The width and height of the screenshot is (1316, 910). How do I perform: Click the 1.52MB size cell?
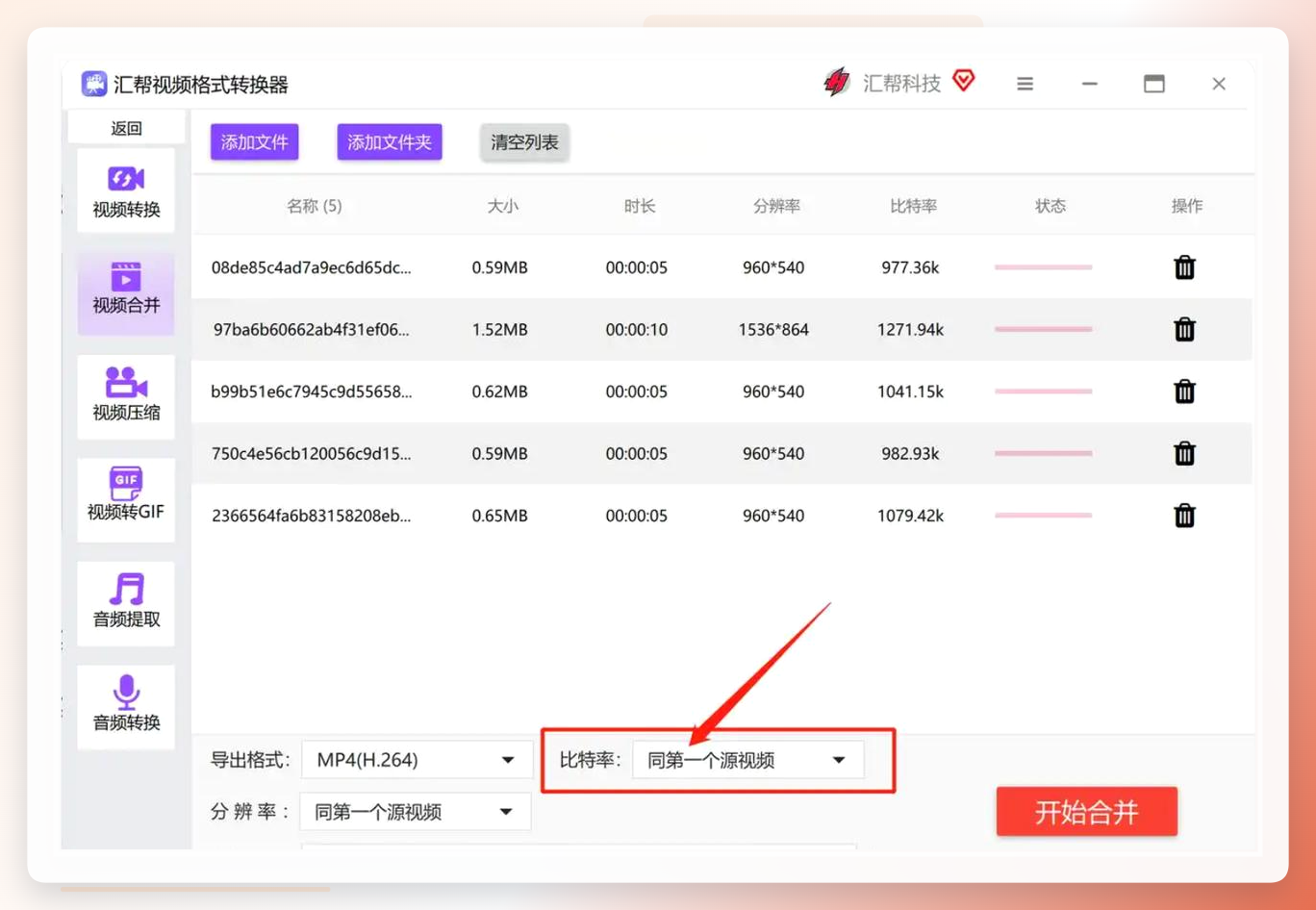pyautogui.click(x=499, y=329)
